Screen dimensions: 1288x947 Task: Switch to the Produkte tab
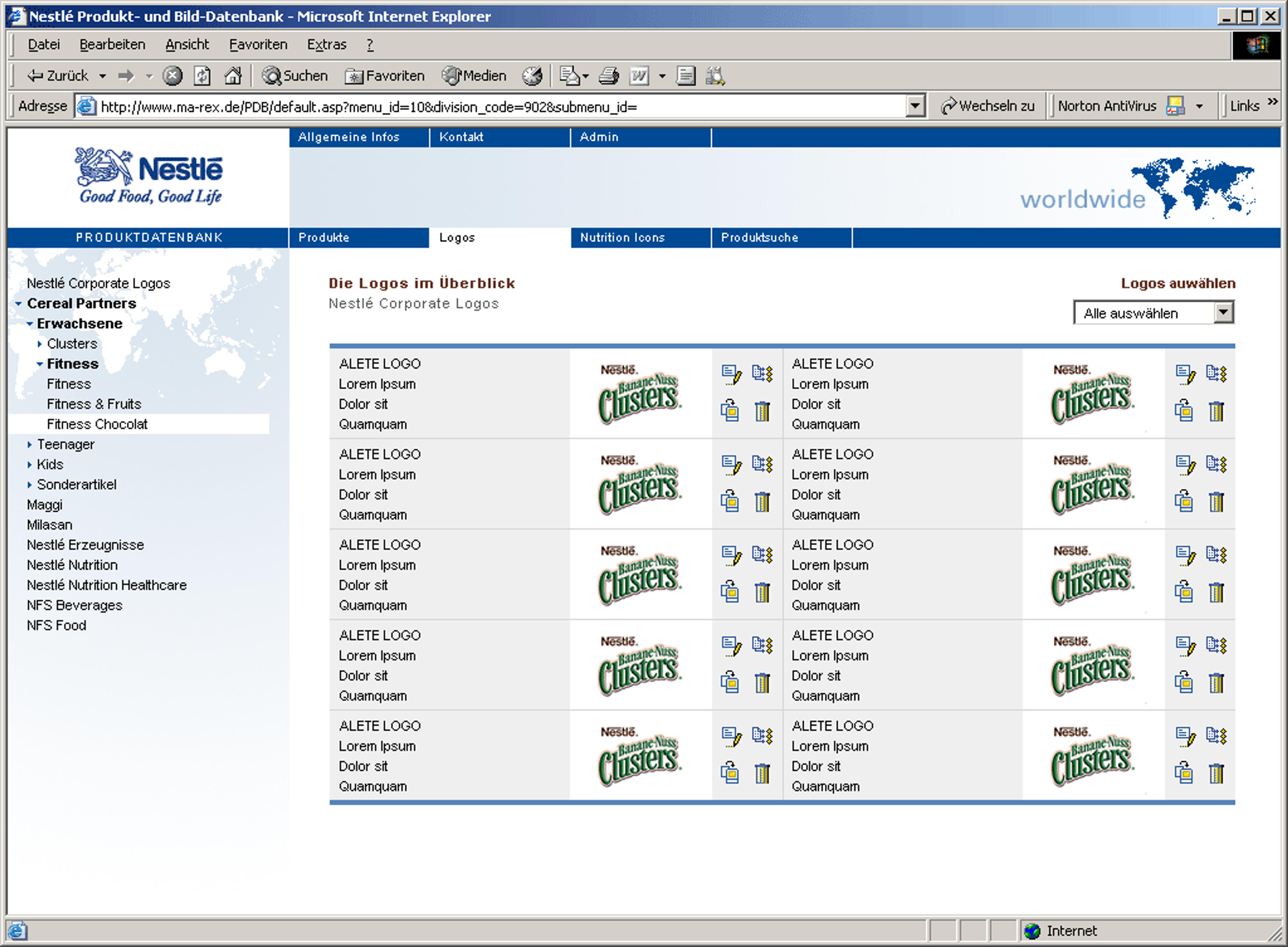(x=359, y=238)
